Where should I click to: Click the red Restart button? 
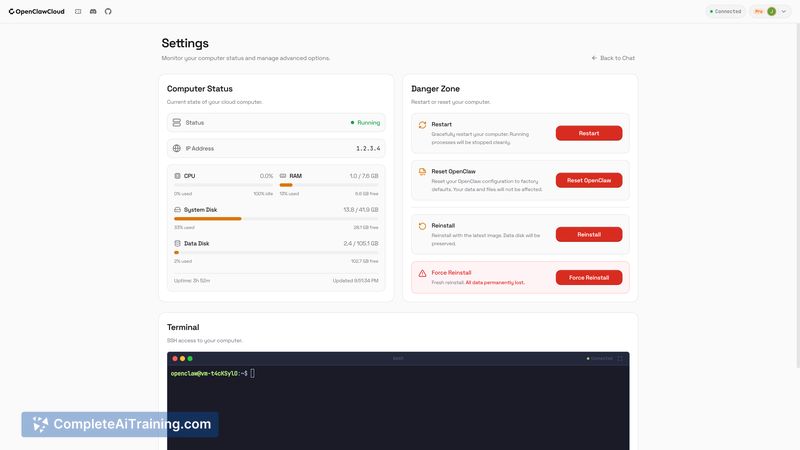pyautogui.click(x=589, y=133)
